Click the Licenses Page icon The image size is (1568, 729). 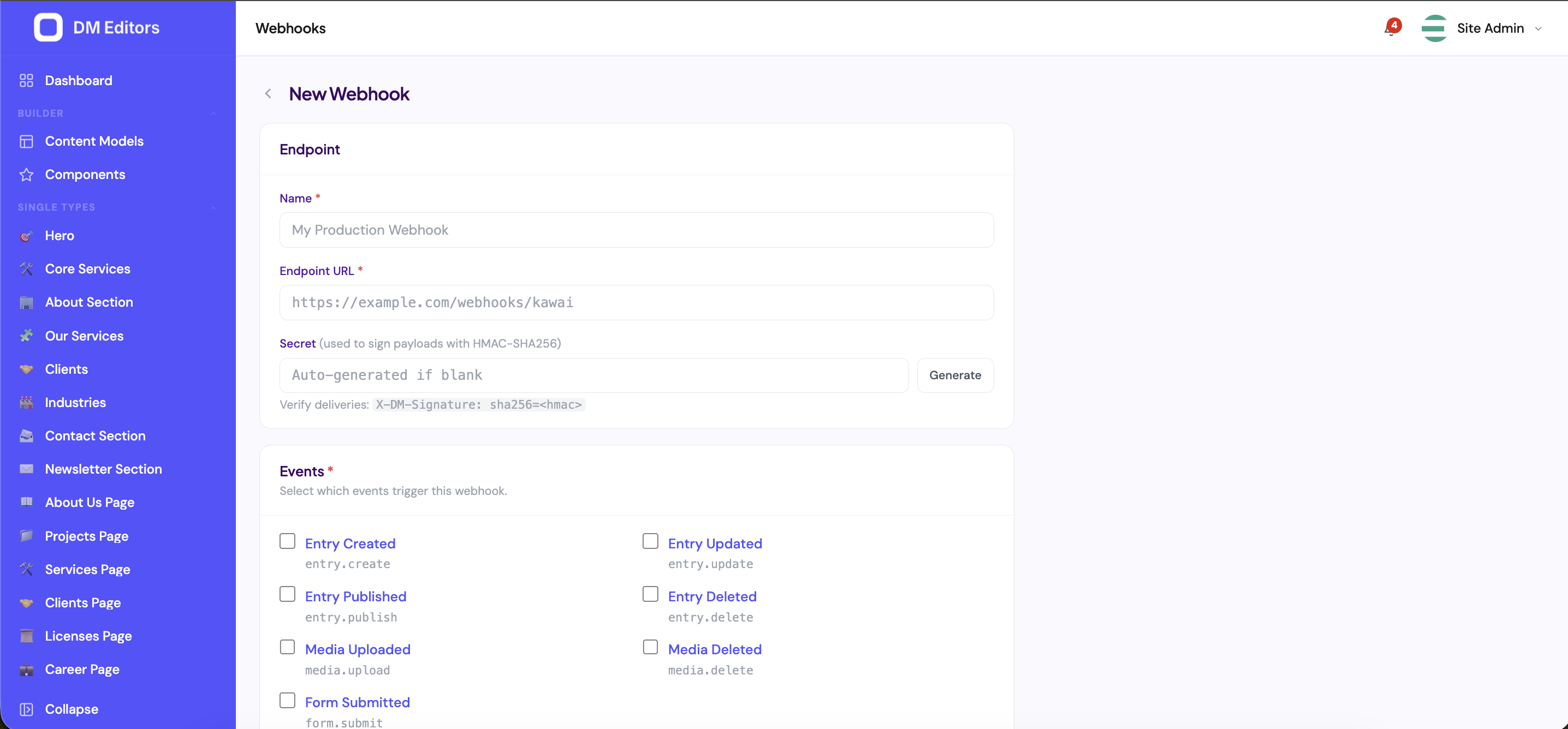point(26,636)
